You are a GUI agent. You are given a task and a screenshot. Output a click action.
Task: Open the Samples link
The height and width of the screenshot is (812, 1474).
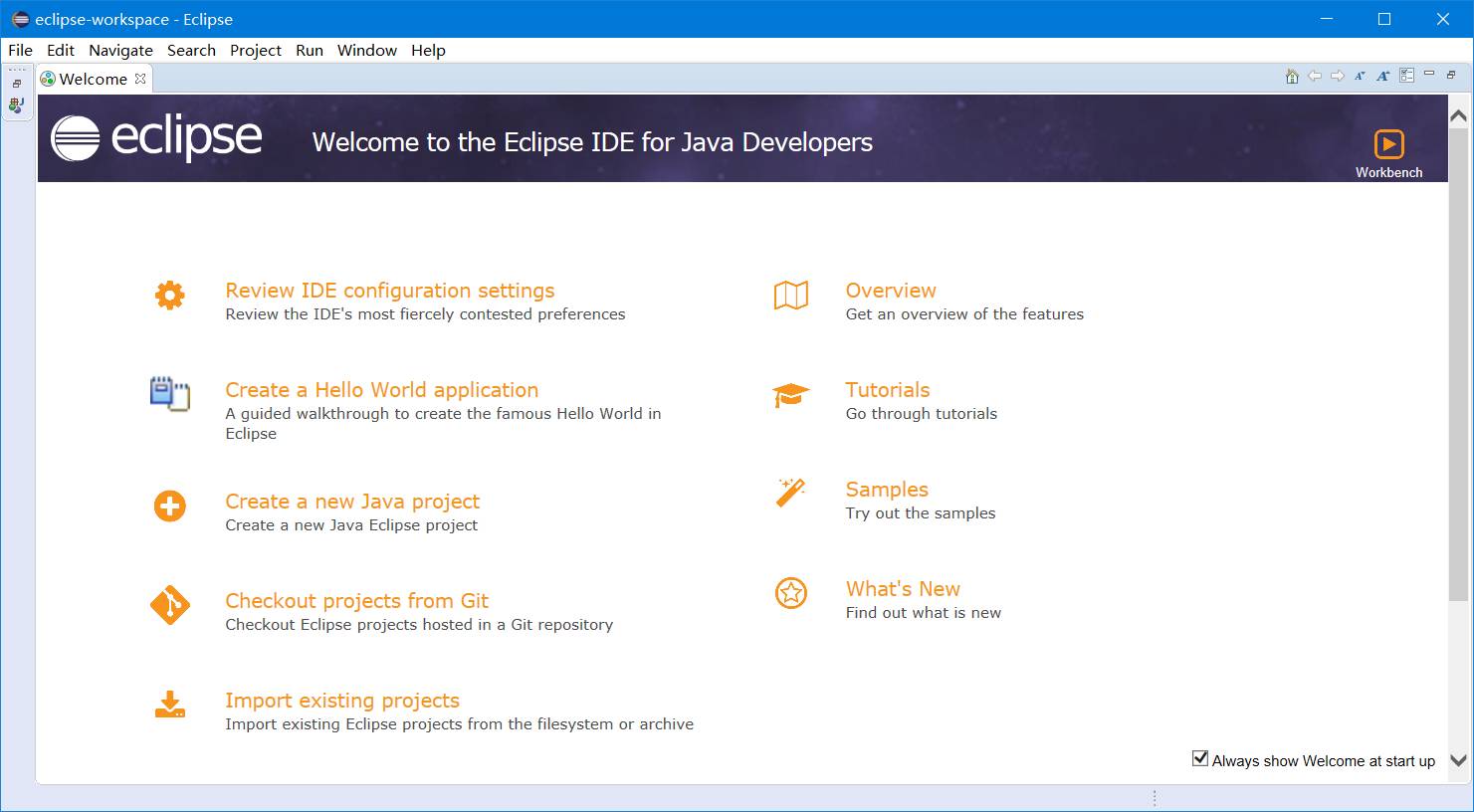coord(887,490)
